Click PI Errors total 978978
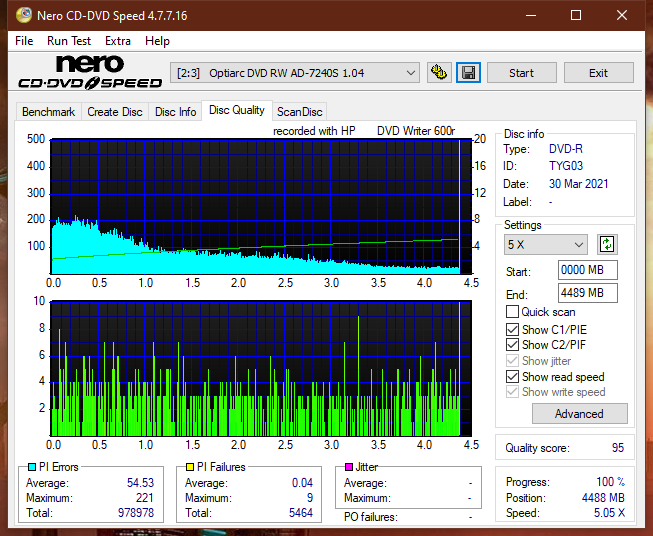The width and height of the screenshot is (653, 536). [136, 513]
